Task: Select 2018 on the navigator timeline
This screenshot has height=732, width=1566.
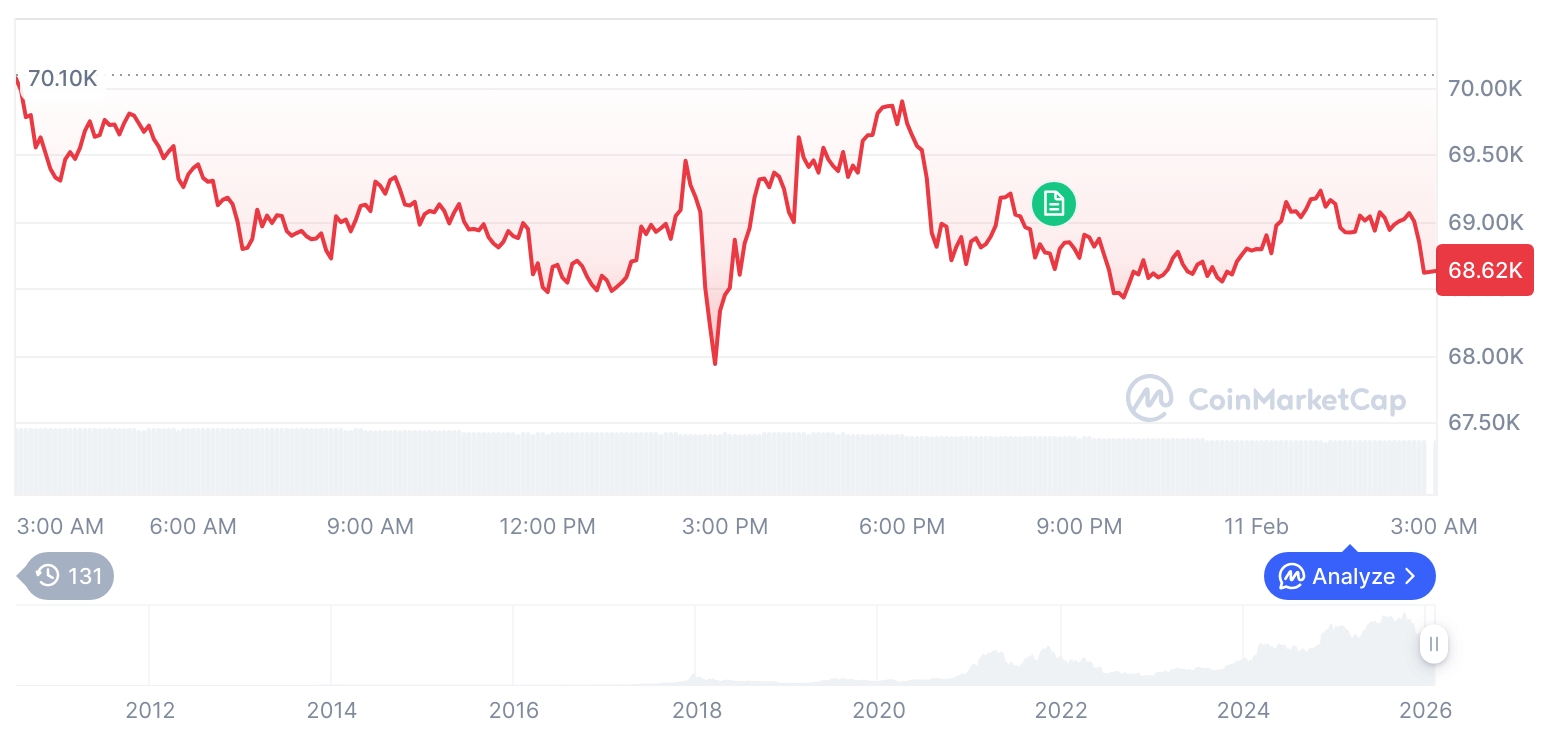Action: 697,711
